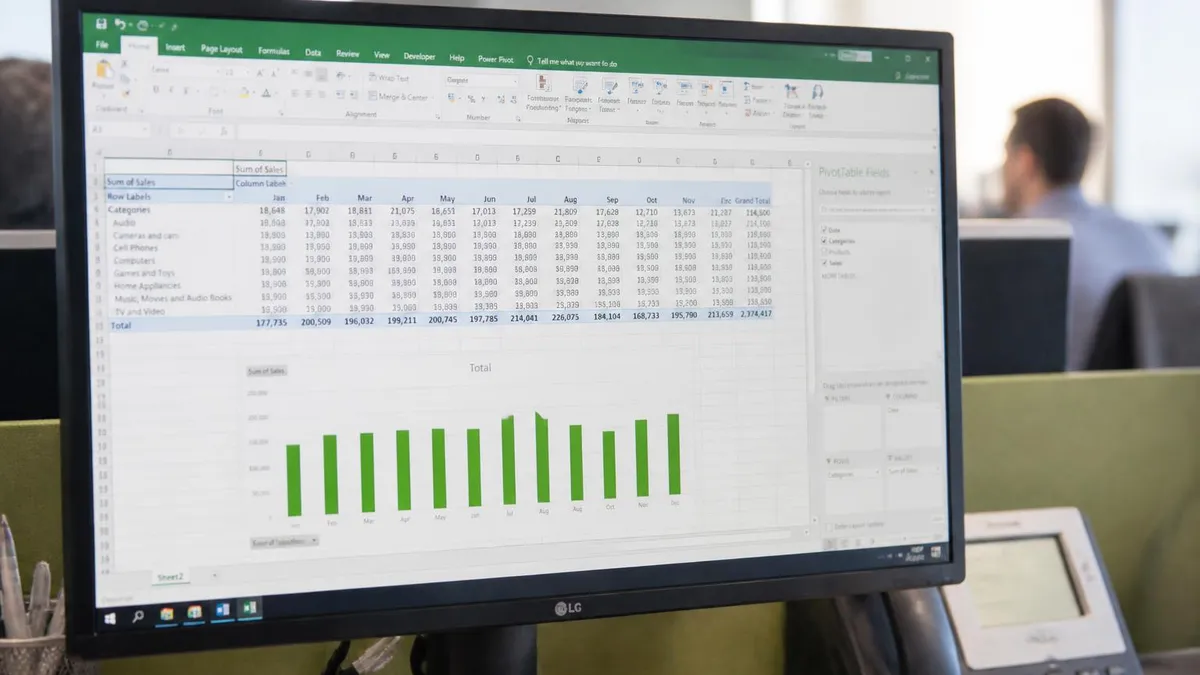Screen dimensions: 1200x675
Task: Apply Percent Style number format
Action: 471,99
